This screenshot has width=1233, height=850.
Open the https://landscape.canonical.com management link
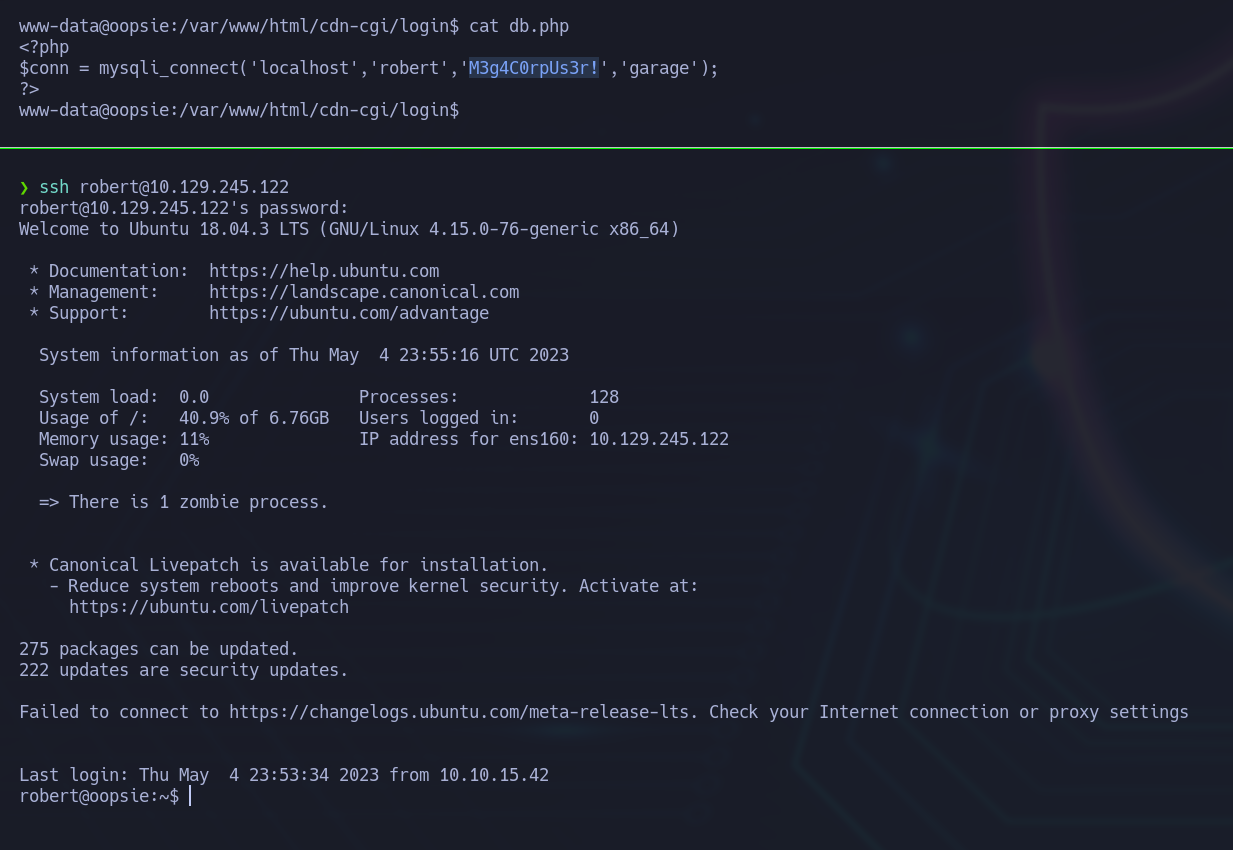click(x=364, y=292)
